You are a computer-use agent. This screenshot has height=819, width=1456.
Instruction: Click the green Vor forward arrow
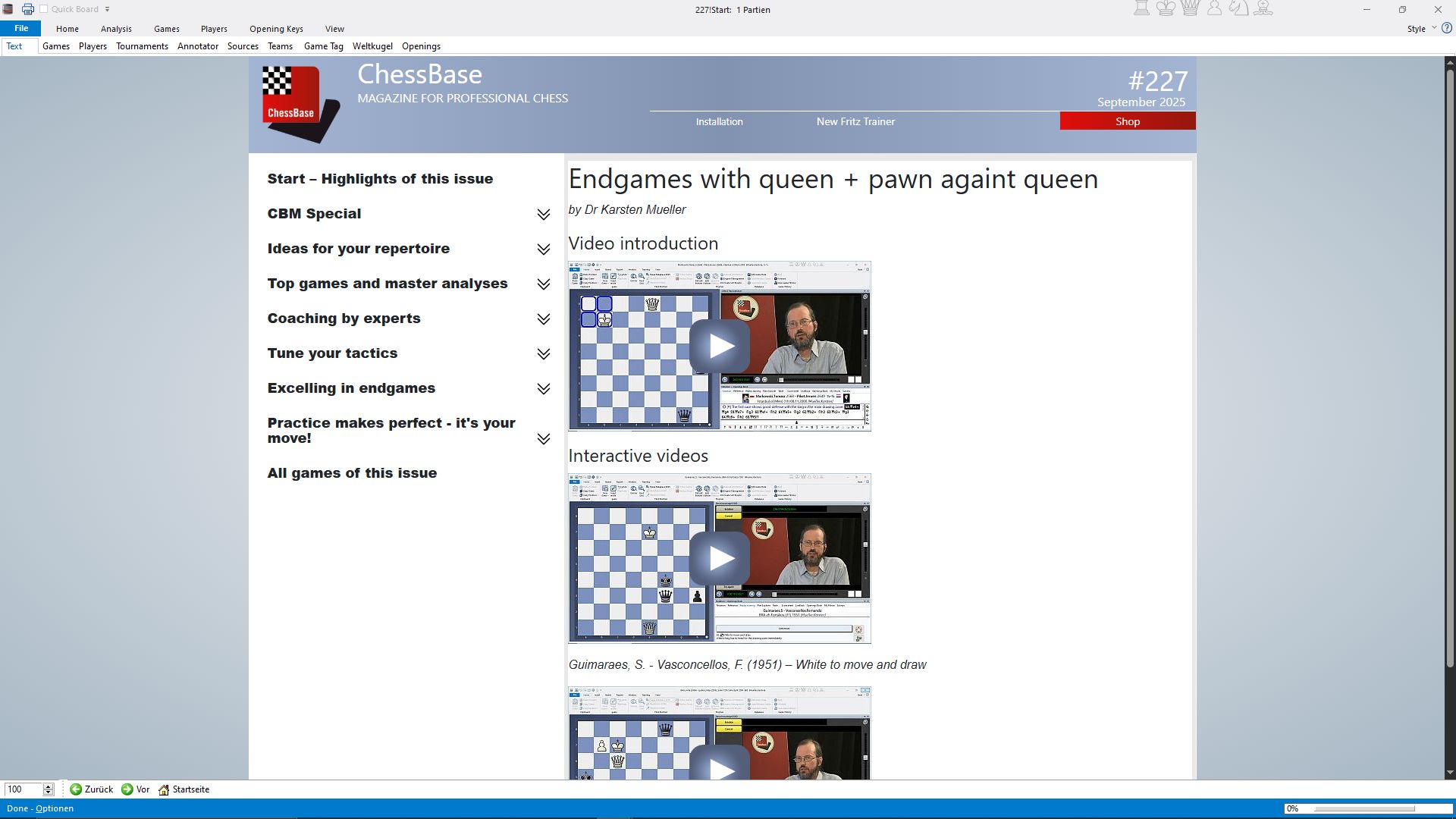(127, 789)
